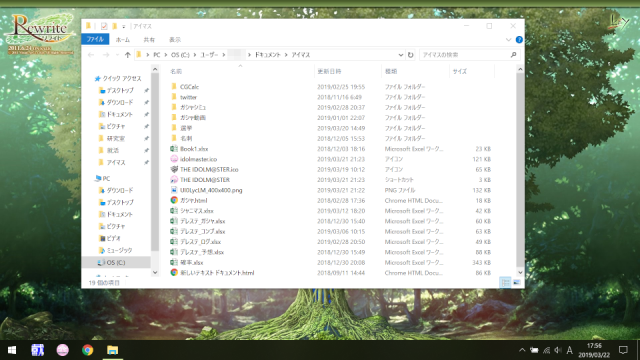Toggle the IME input mode A indicator
The height and width of the screenshot is (360, 640).
point(570,350)
